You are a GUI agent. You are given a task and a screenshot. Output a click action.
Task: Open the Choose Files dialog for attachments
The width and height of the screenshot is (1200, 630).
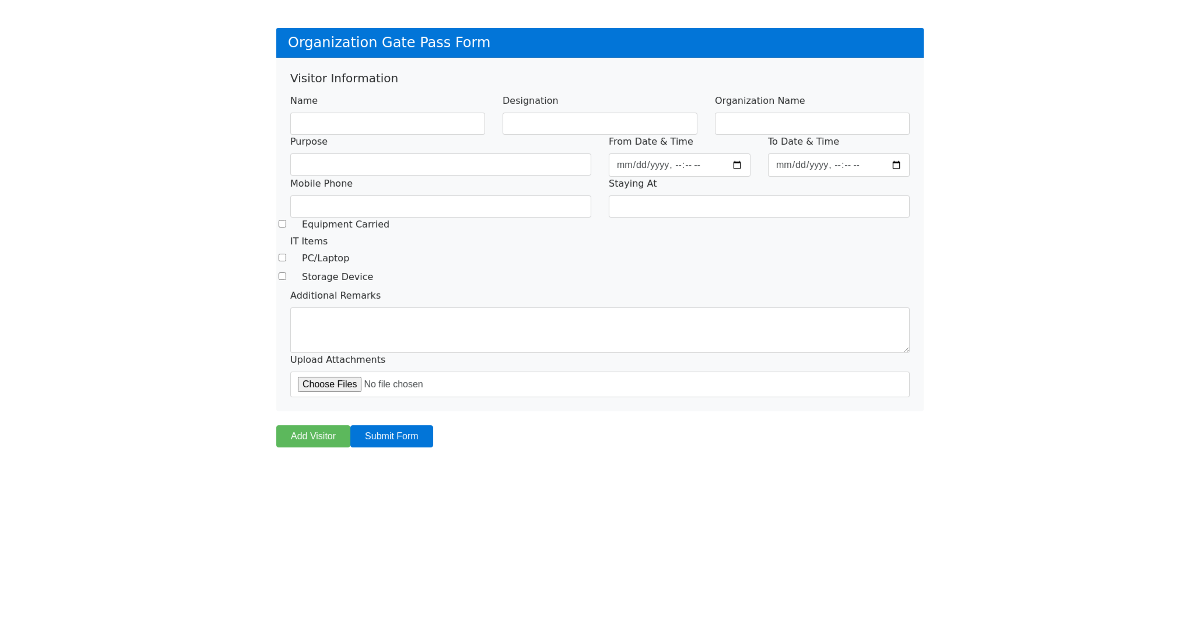click(x=329, y=384)
